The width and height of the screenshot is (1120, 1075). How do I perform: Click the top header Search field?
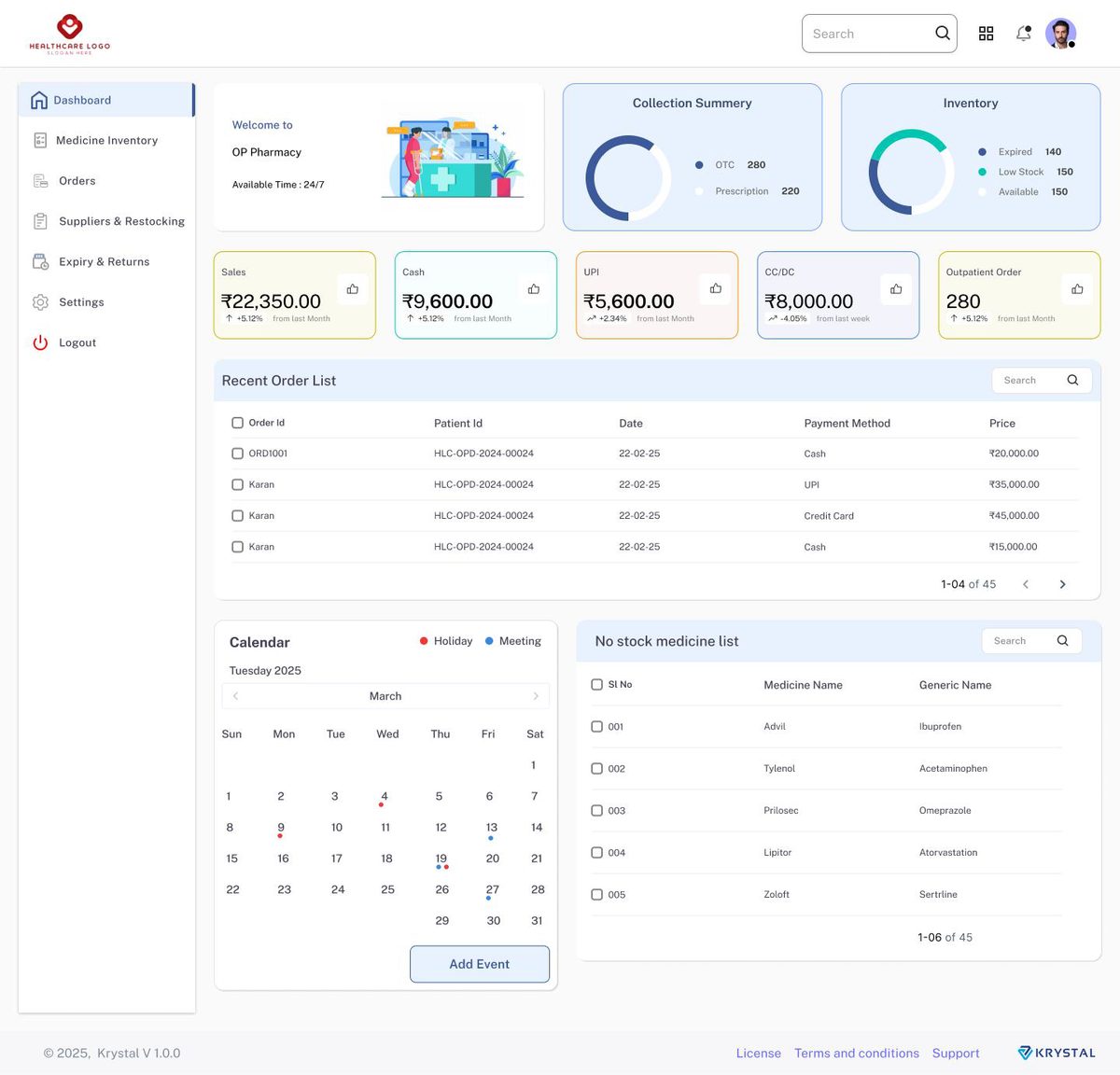click(879, 34)
